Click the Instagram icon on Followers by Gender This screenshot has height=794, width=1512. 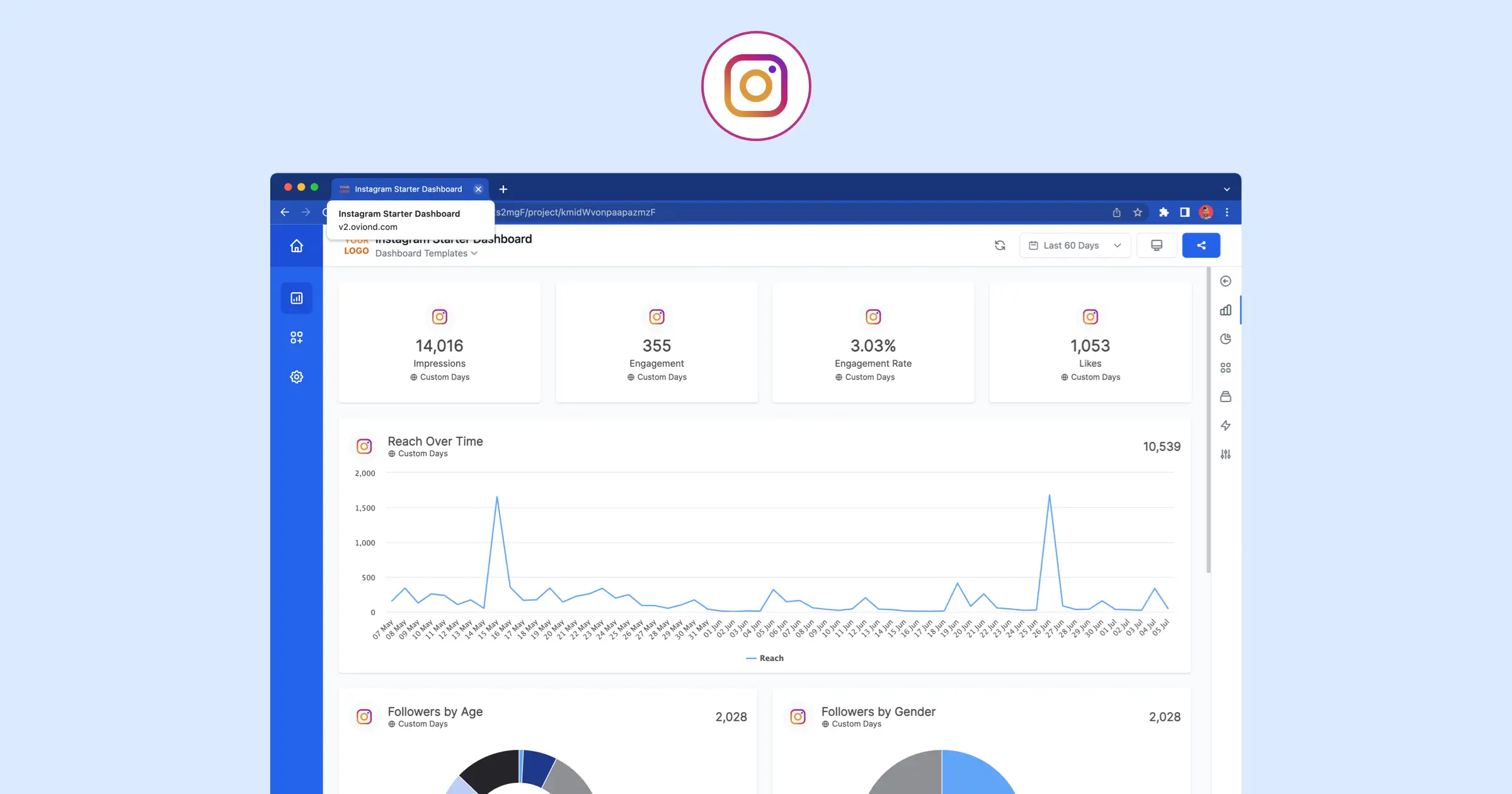[798, 717]
